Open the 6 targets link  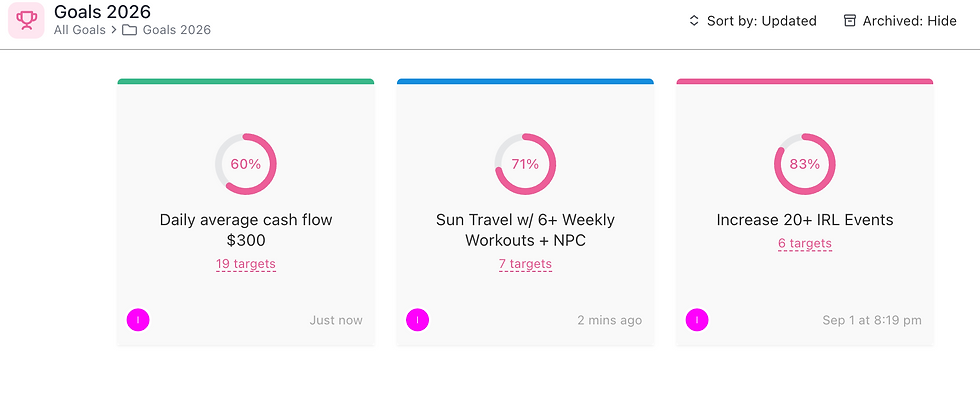pyautogui.click(x=805, y=243)
